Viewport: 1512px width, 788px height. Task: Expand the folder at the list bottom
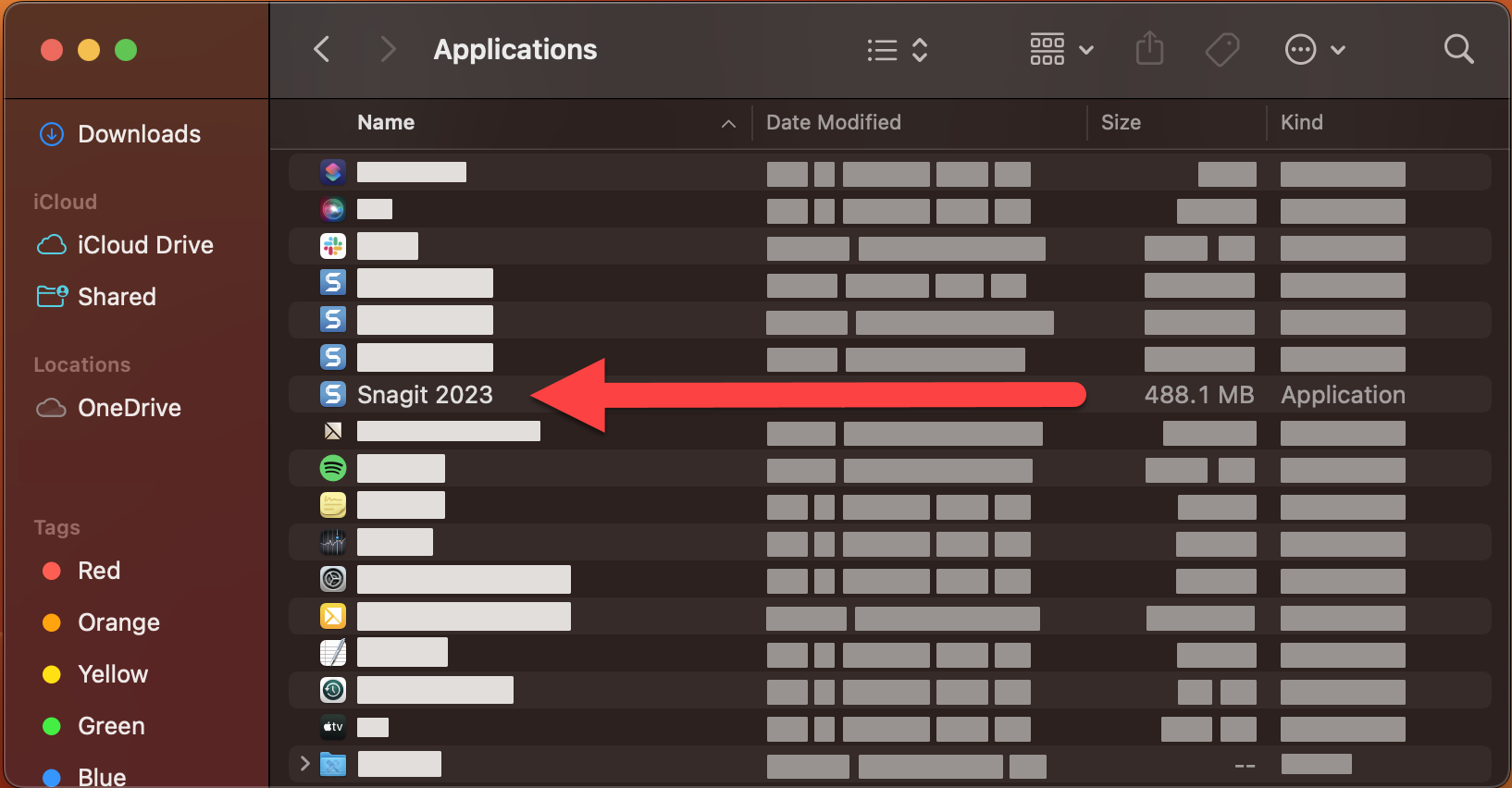coord(304,764)
